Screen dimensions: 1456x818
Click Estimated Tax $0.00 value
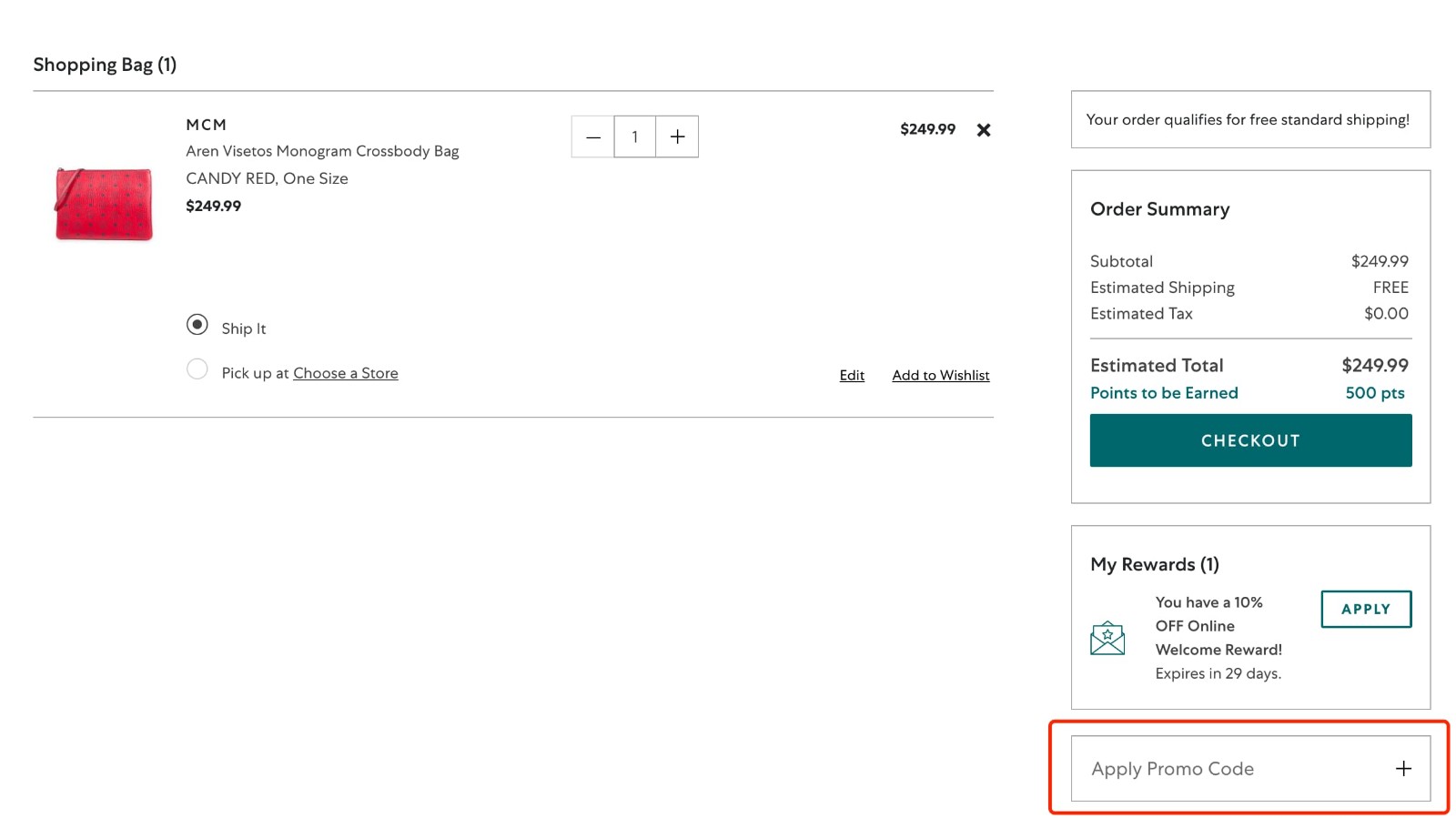point(1386,313)
